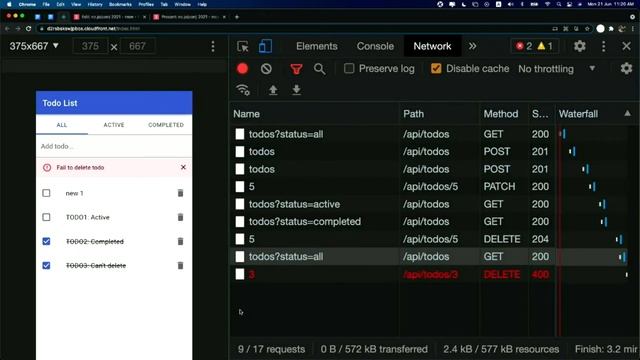The image size is (640, 360).
Task: Select the inspect element picker icon
Action: pos(243,47)
